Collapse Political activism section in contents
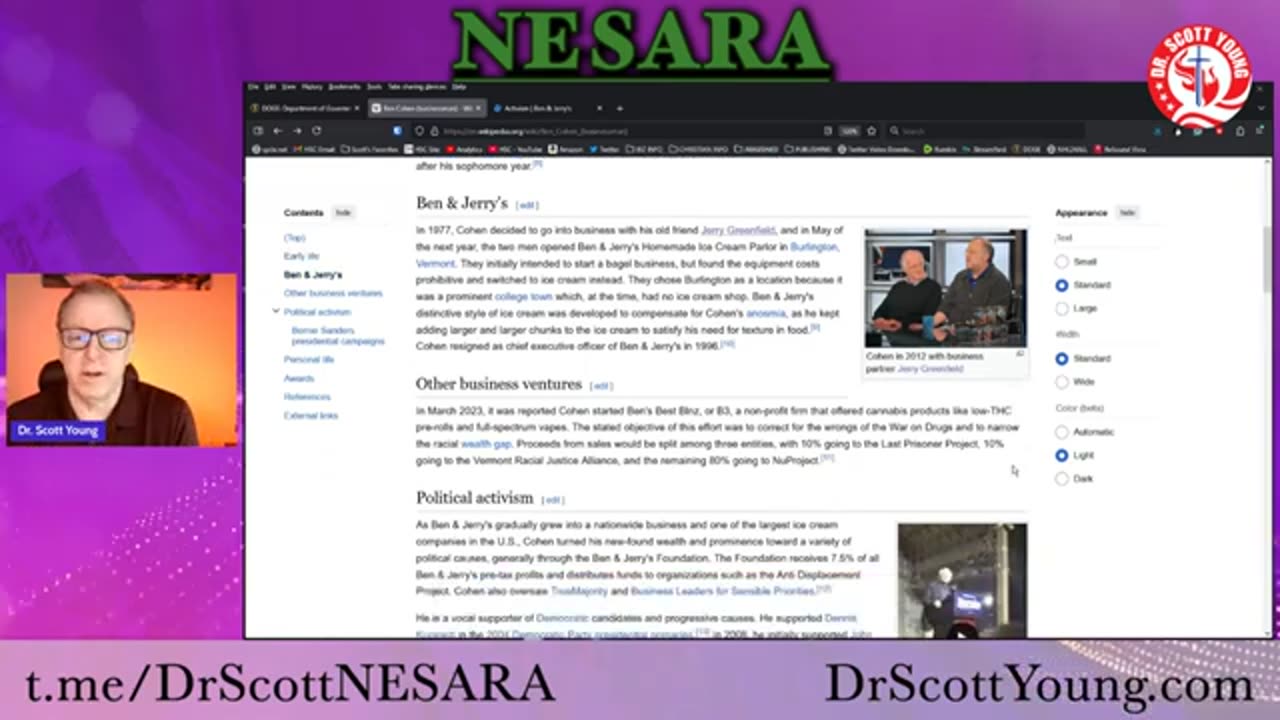Viewport: 1280px width, 720px height. coord(275,312)
